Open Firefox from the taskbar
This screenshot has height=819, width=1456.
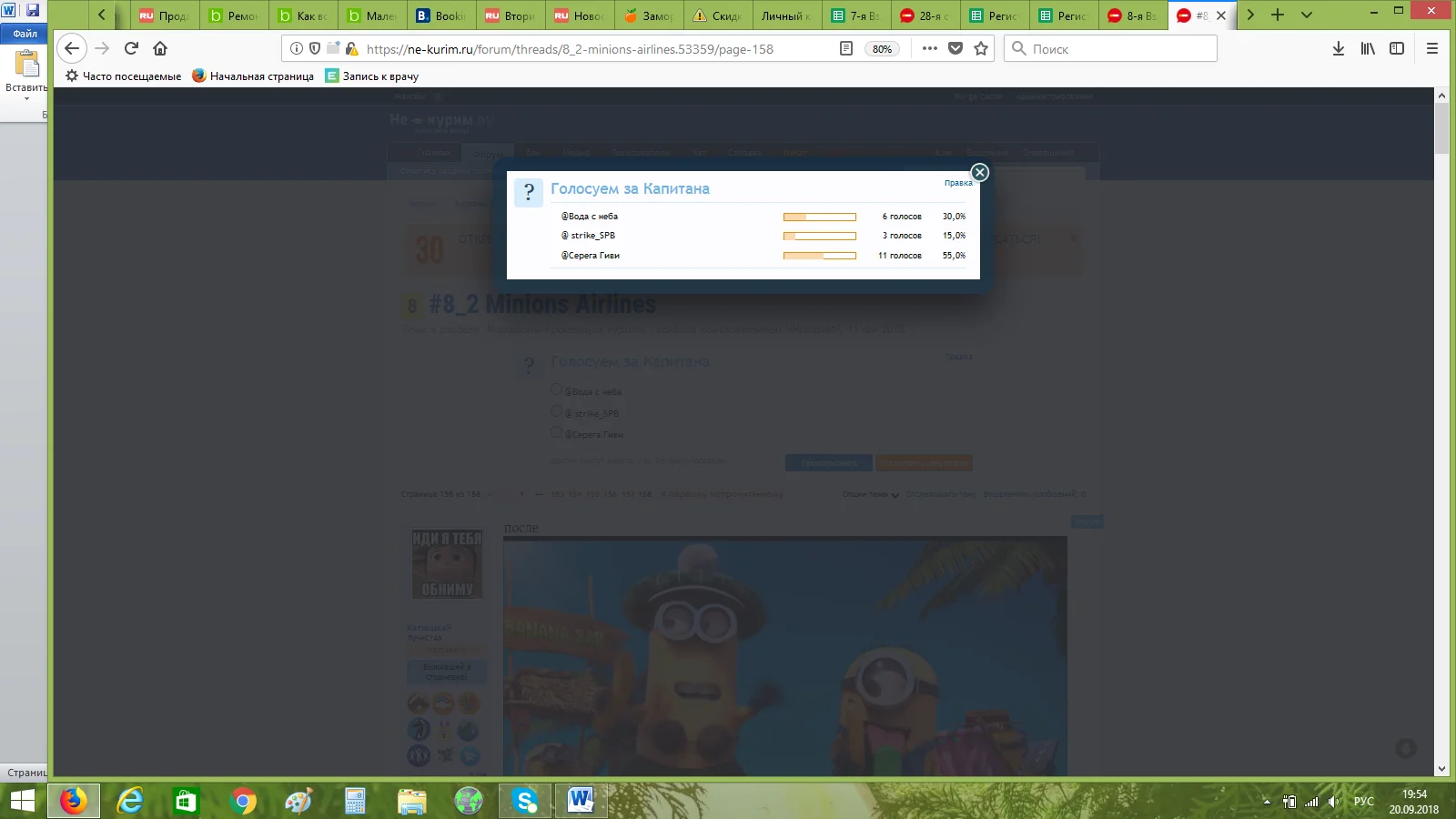[x=74, y=801]
